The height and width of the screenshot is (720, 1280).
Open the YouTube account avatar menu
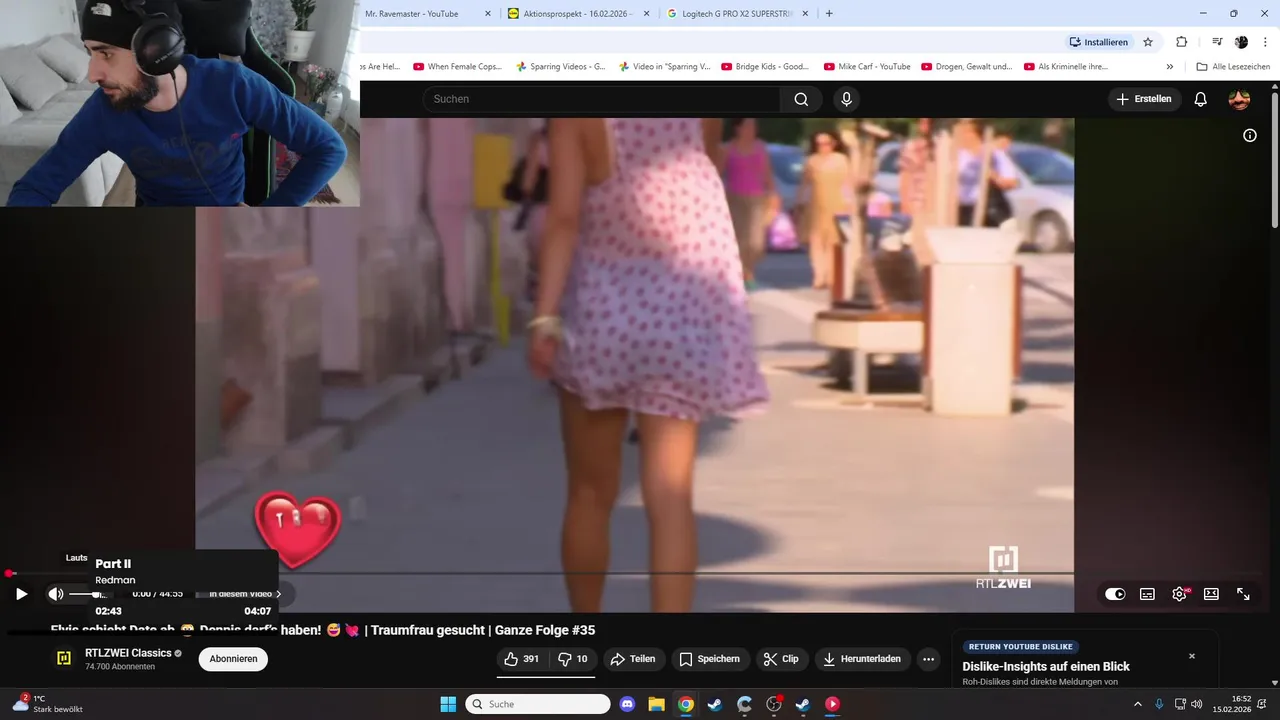click(x=1239, y=99)
